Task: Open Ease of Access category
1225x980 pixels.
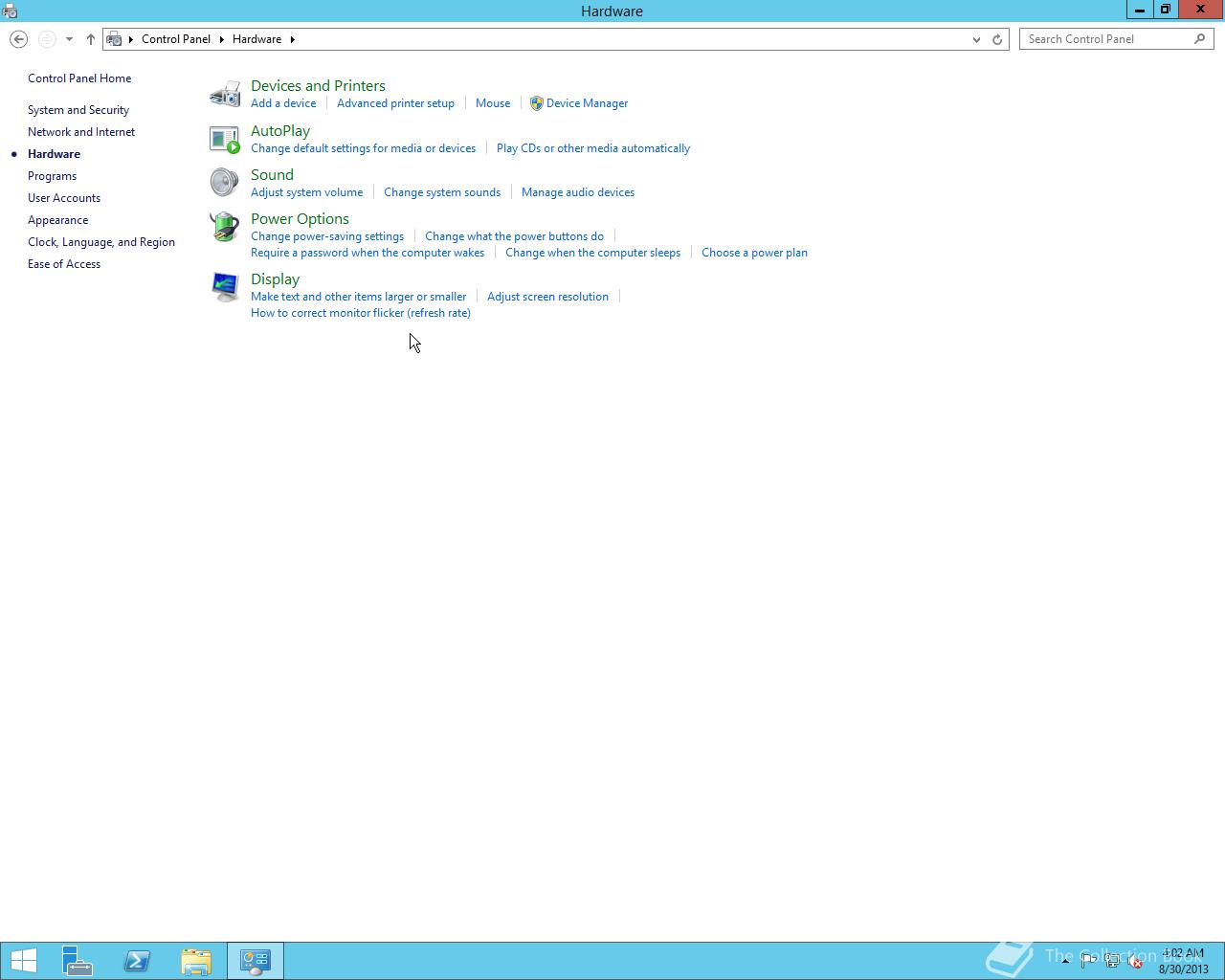Action: tap(64, 264)
